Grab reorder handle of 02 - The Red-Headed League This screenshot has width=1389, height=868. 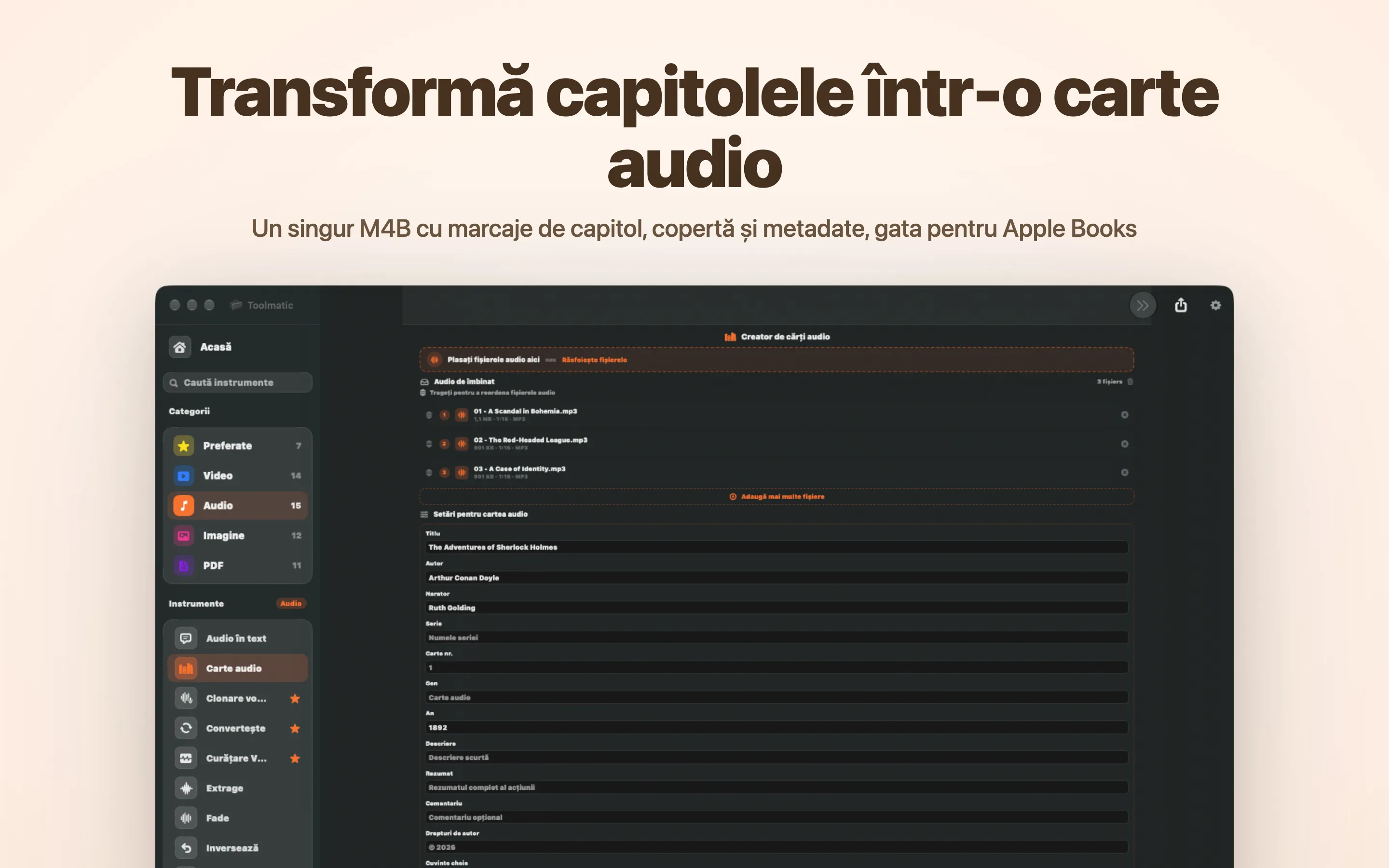pos(429,444)
